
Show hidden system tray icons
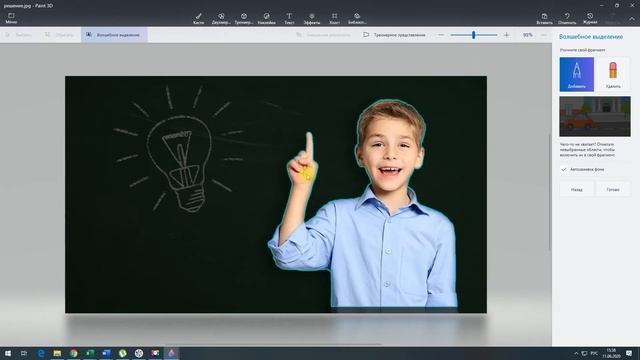[576, 353]
